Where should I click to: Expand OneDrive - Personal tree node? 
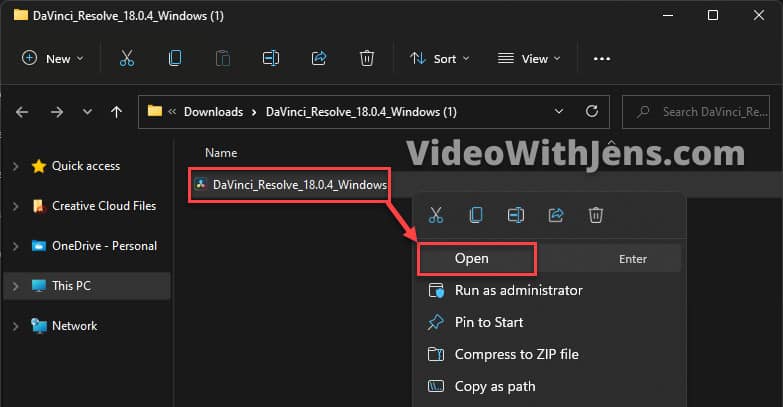[15, 246]
